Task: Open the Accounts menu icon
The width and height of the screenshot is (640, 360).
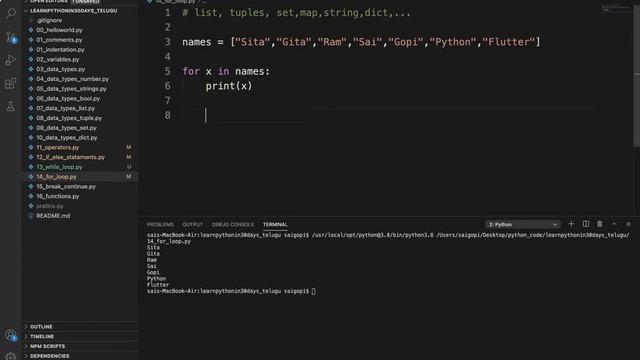Action: [11, 336]
